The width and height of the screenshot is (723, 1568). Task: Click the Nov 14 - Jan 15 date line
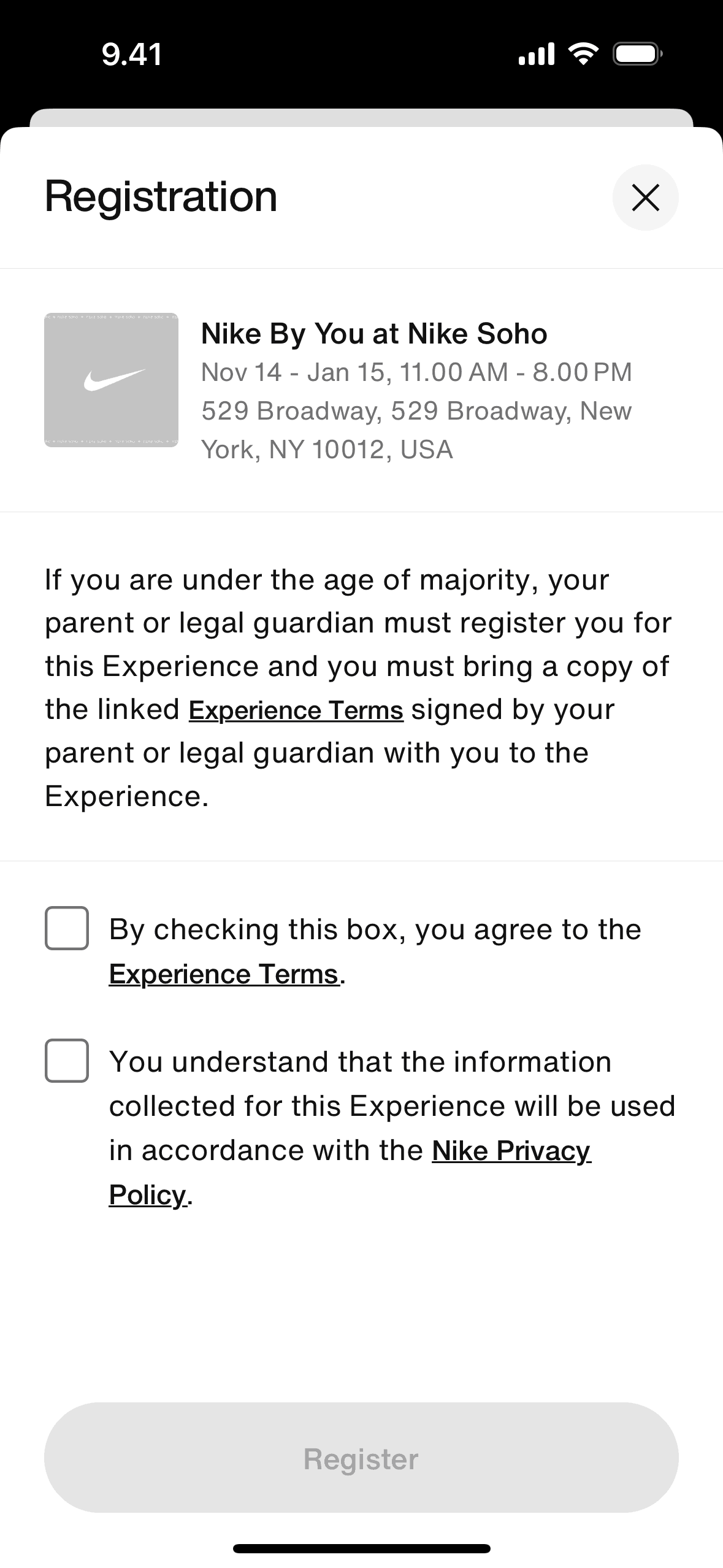416,372
